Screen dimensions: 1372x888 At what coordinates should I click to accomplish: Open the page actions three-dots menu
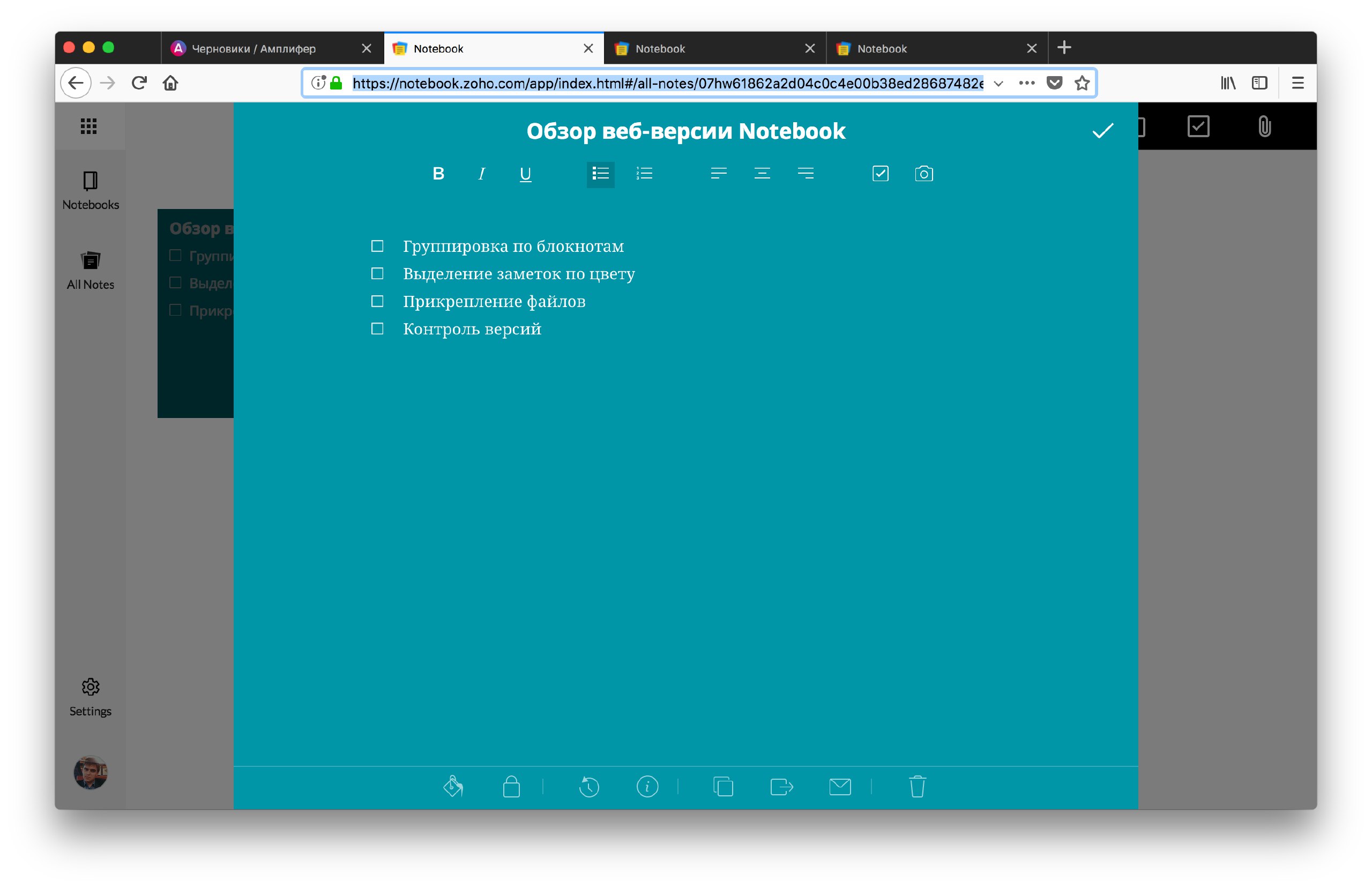tap(1026, 83)
